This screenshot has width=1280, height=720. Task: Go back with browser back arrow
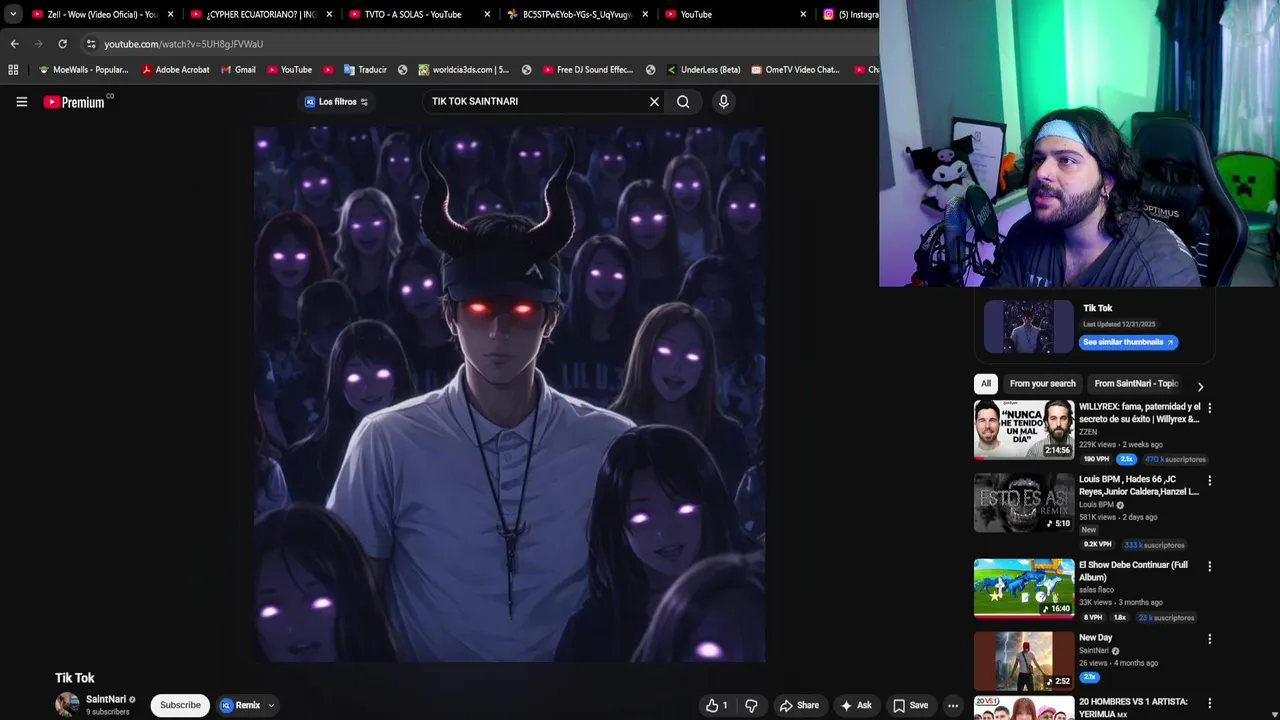click(14, 44)
